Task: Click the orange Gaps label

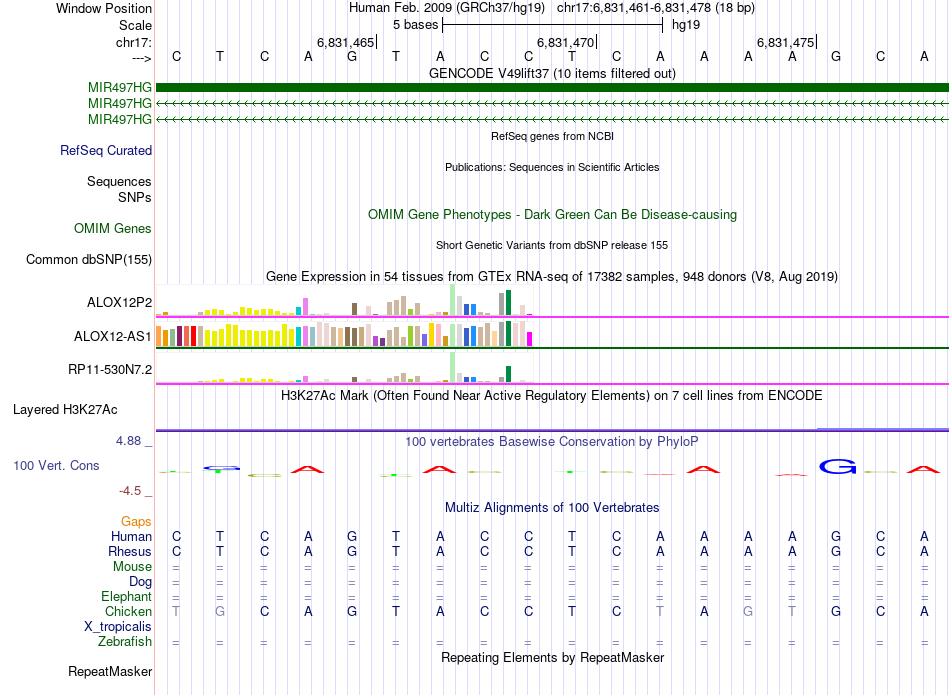Action: 136,521
